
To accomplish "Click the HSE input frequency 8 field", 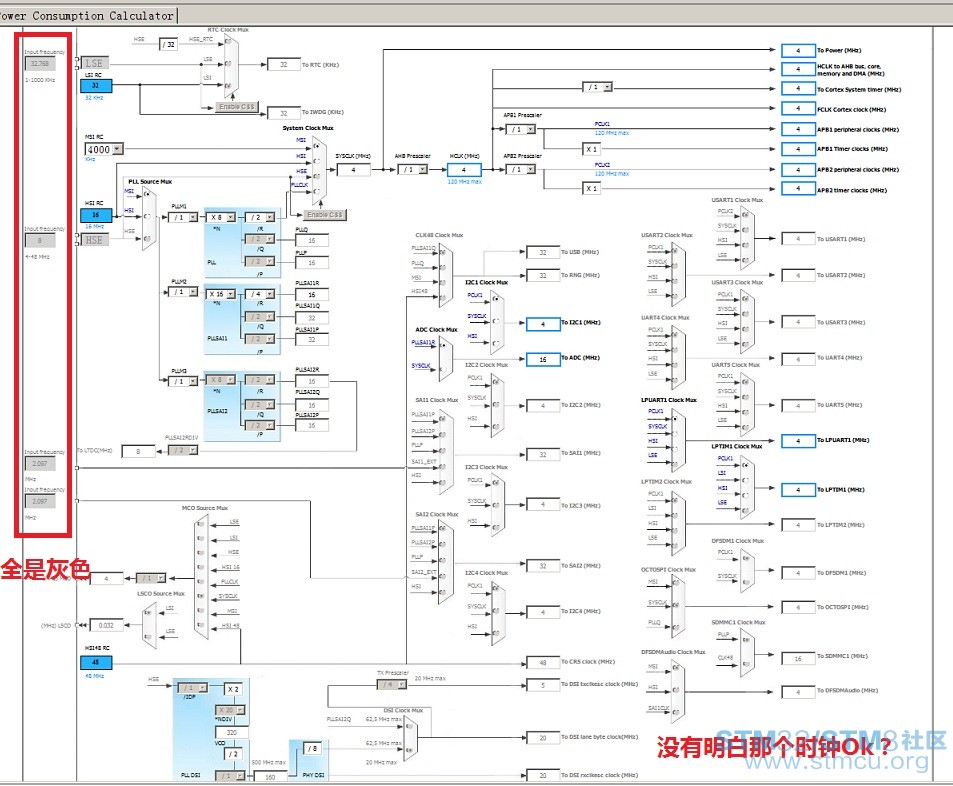I will [40, 241].
